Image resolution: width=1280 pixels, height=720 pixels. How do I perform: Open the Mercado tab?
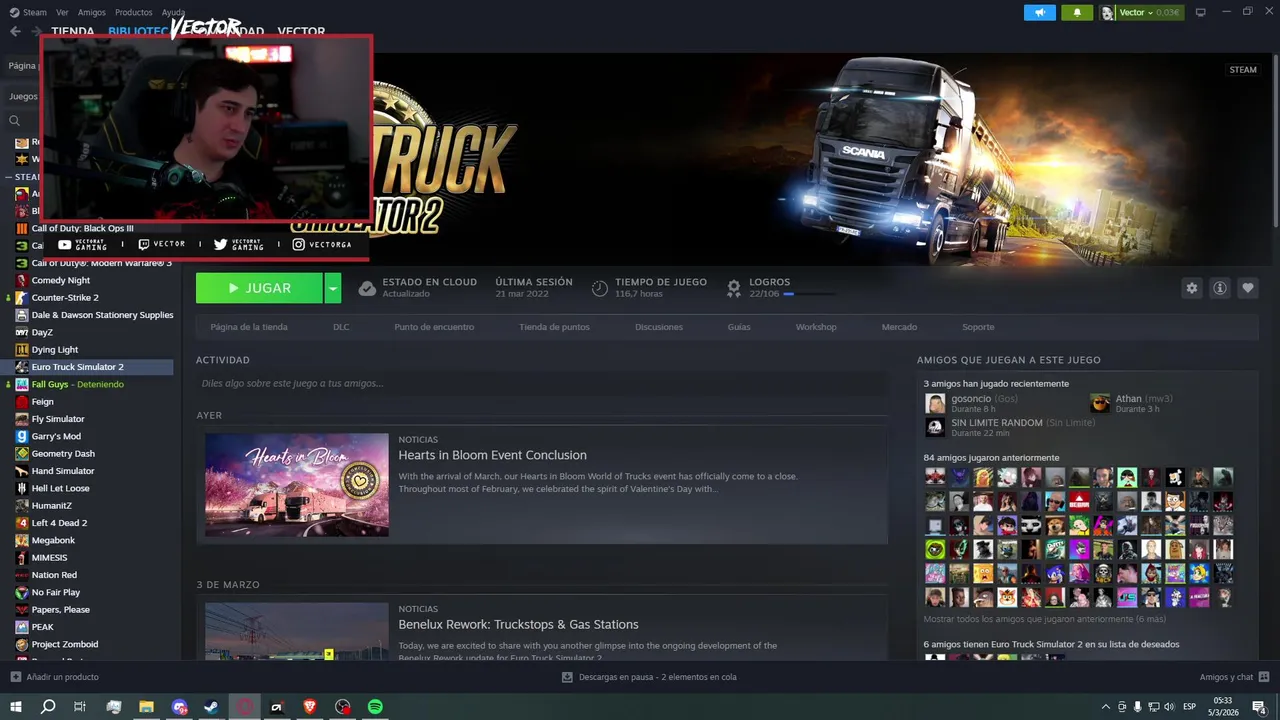[899, 327]
